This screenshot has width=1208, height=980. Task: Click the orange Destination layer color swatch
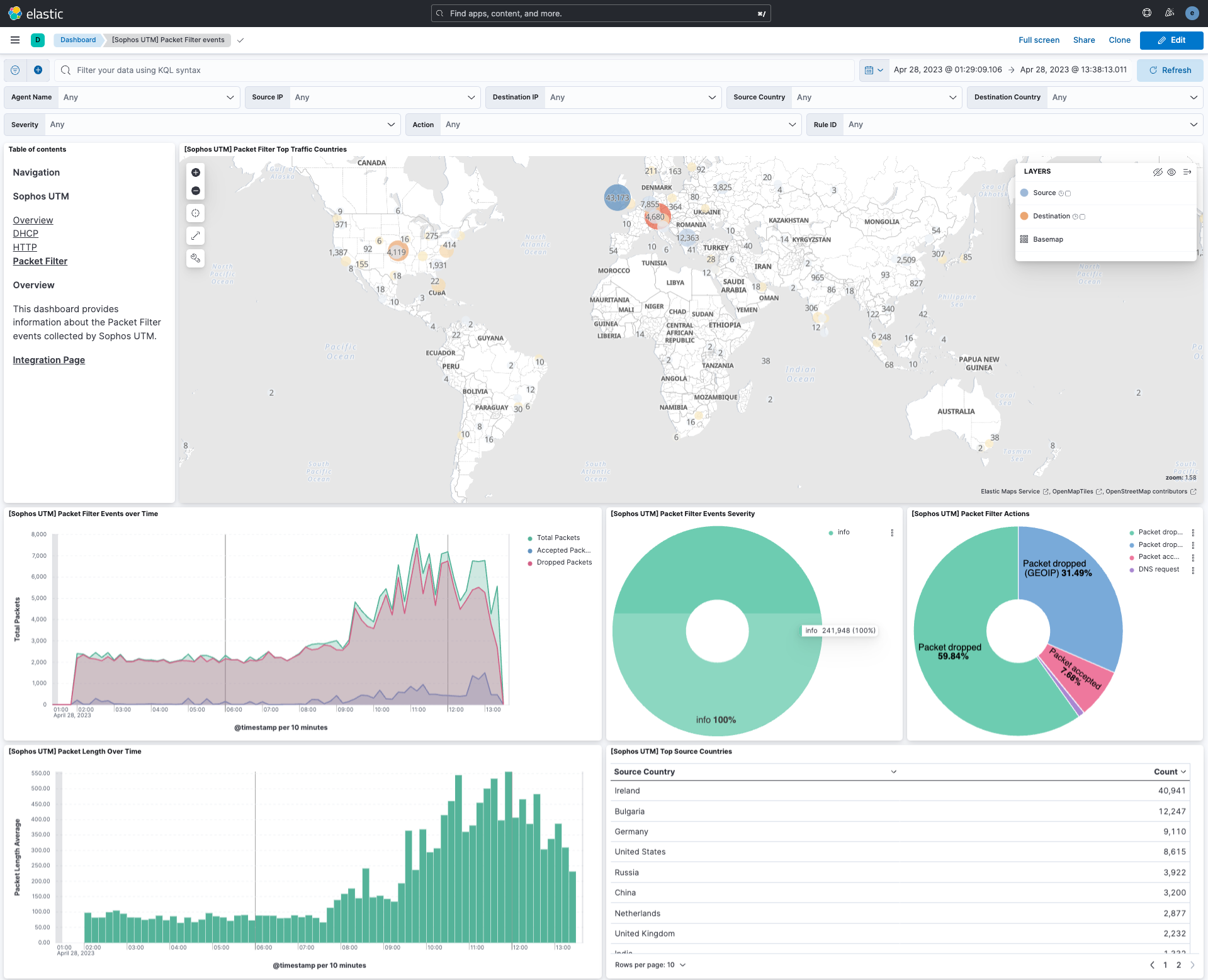coord(1024,216)
